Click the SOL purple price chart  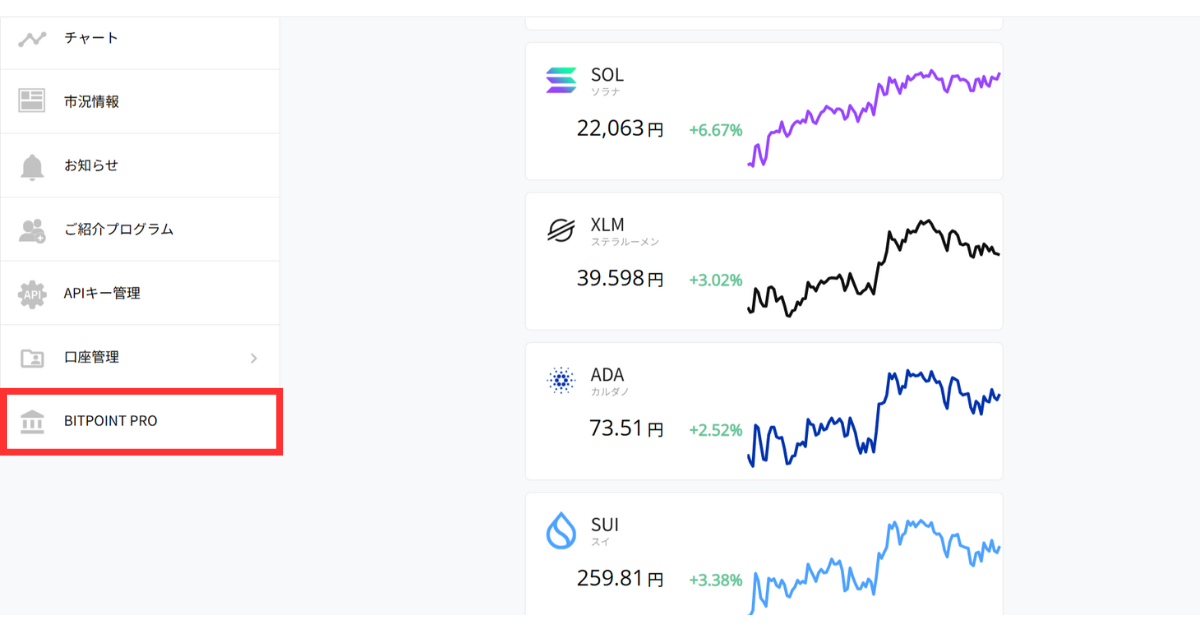874,115
